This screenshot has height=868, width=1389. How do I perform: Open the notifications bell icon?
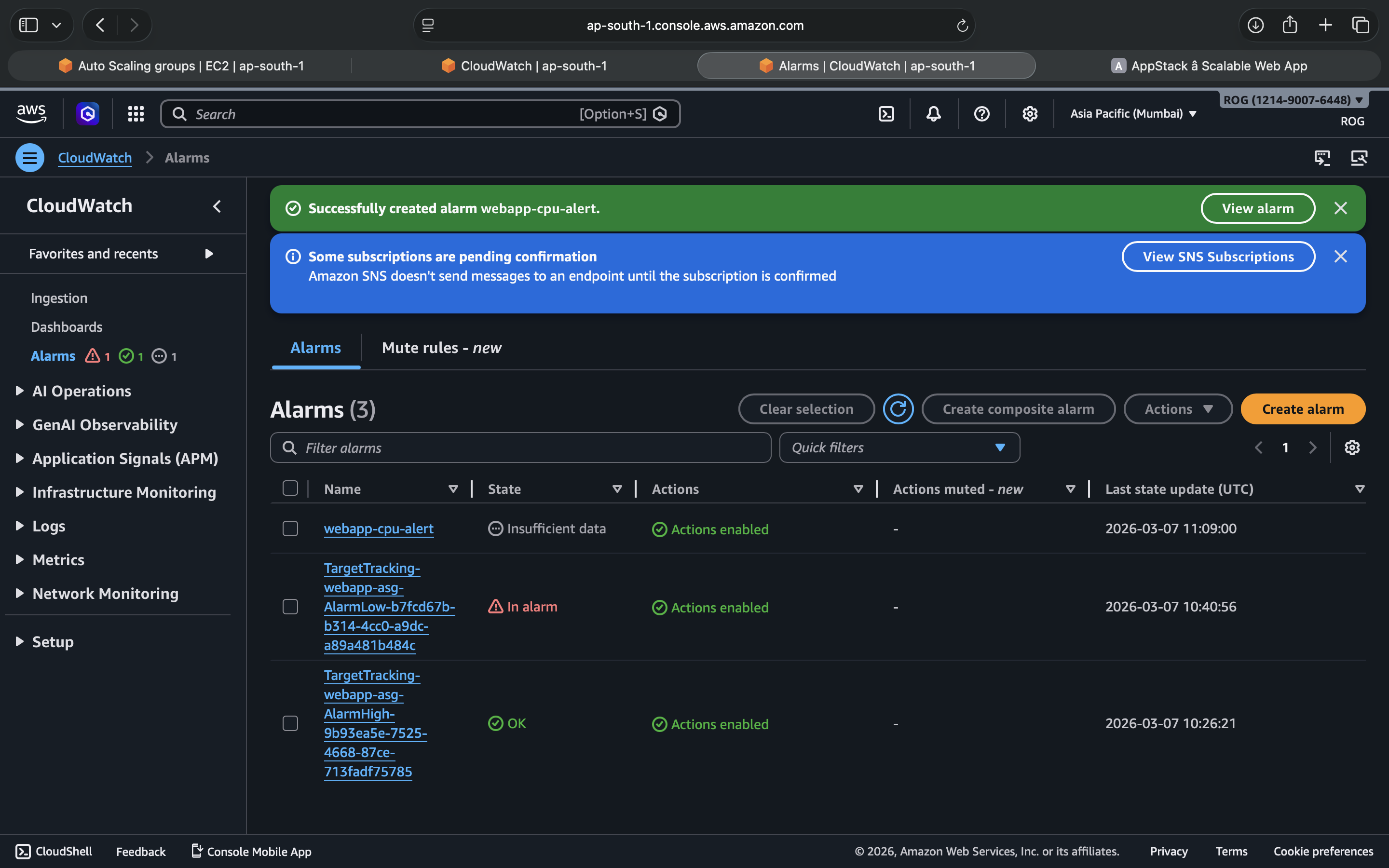934,114
